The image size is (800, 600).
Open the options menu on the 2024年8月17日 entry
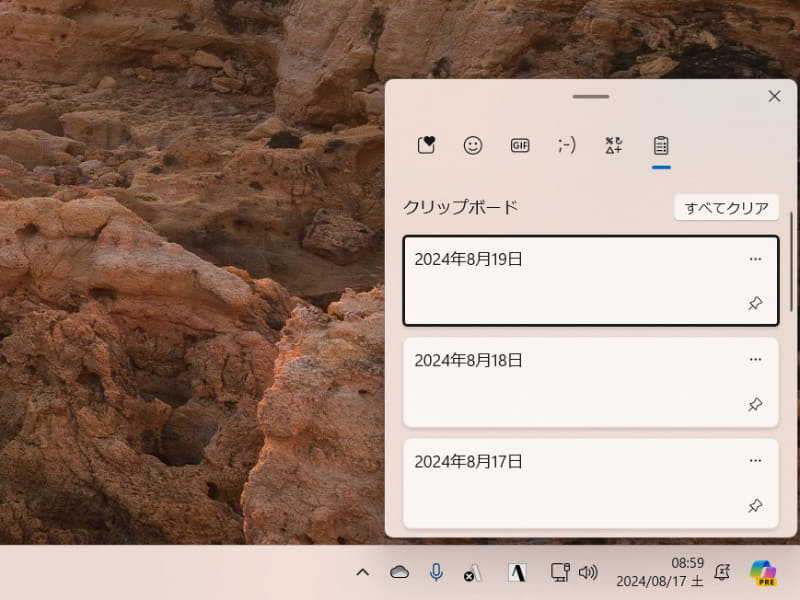pyautogui.click(x=756, y=460)
